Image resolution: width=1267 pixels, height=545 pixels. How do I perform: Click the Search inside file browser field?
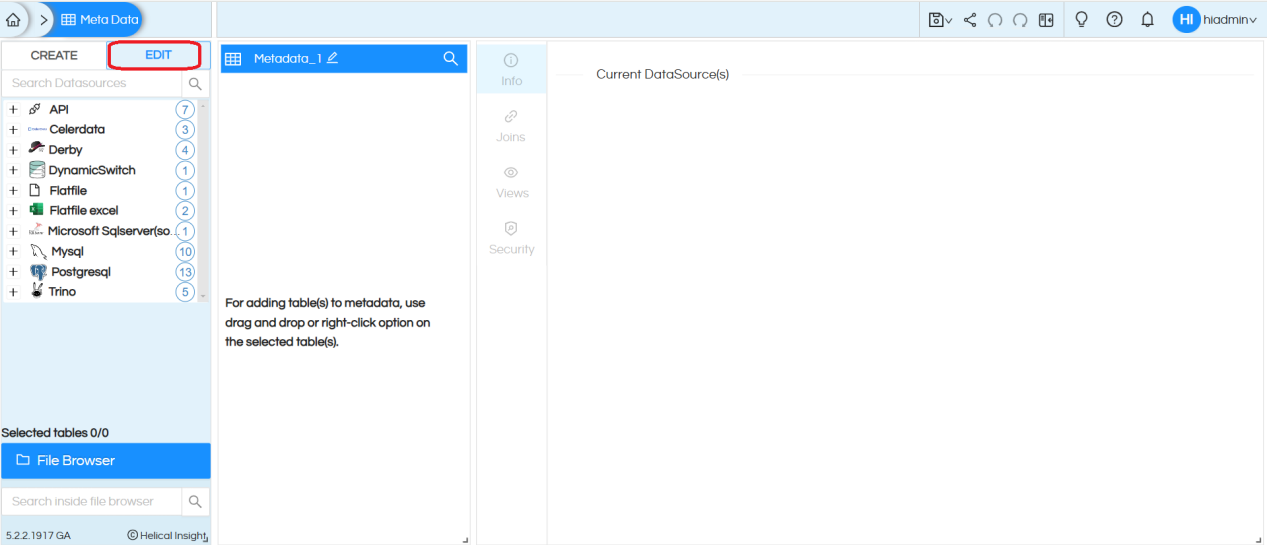(x=92, y=501)
